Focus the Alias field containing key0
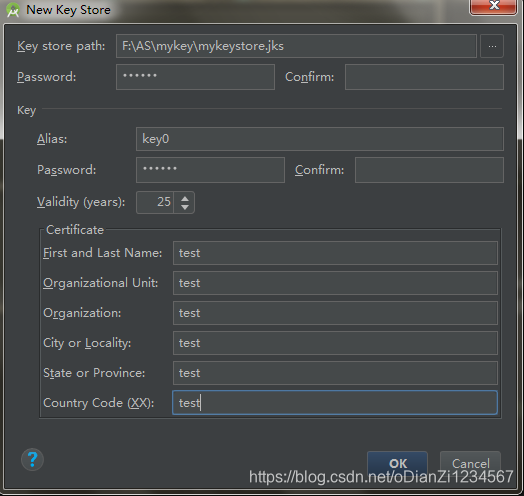The width and height of the screenshot is (524, 496). [319, 139]
